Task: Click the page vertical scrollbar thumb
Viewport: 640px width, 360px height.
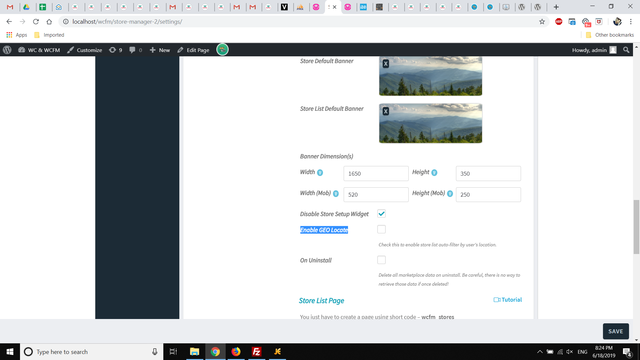Action: [636, 227]
